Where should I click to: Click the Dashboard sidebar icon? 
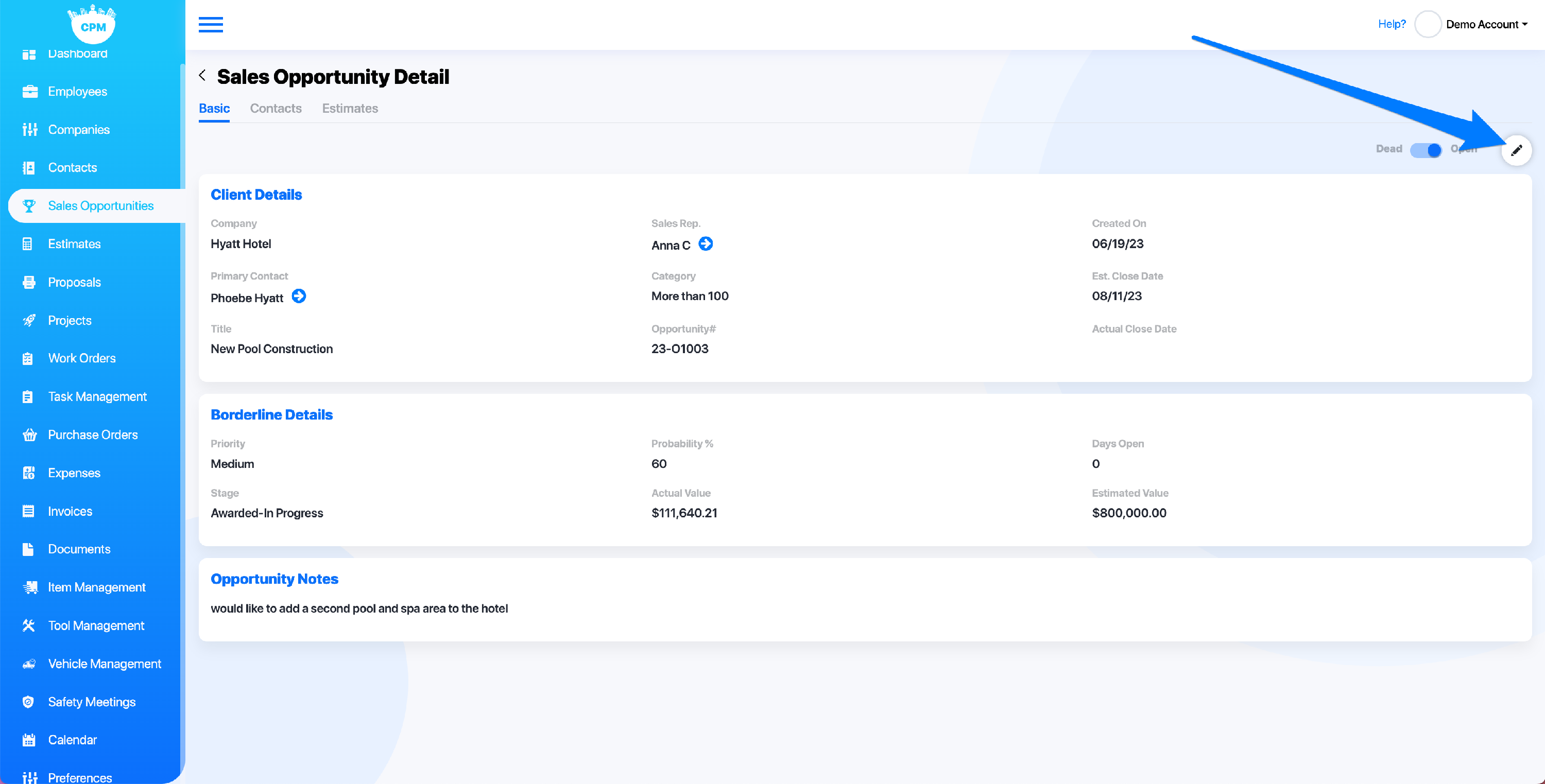[29, 54]
